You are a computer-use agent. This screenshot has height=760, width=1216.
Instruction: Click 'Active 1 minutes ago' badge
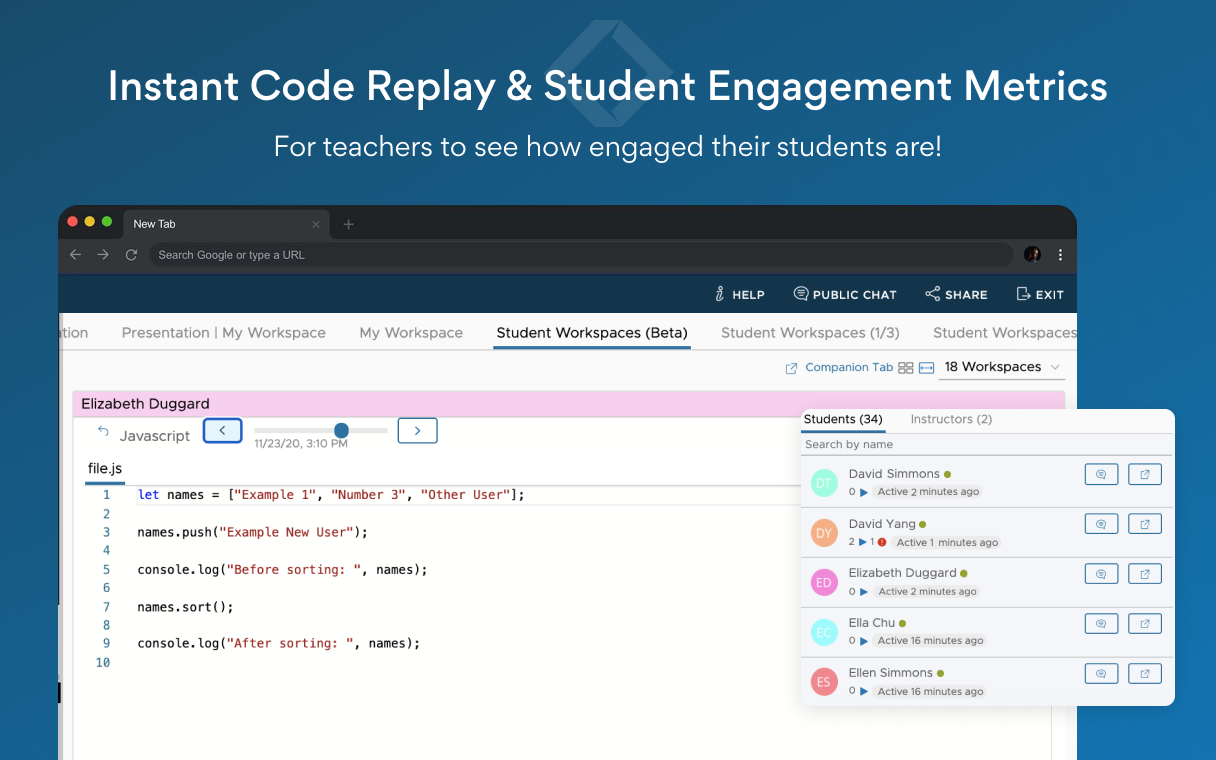[x=946, y=542]
